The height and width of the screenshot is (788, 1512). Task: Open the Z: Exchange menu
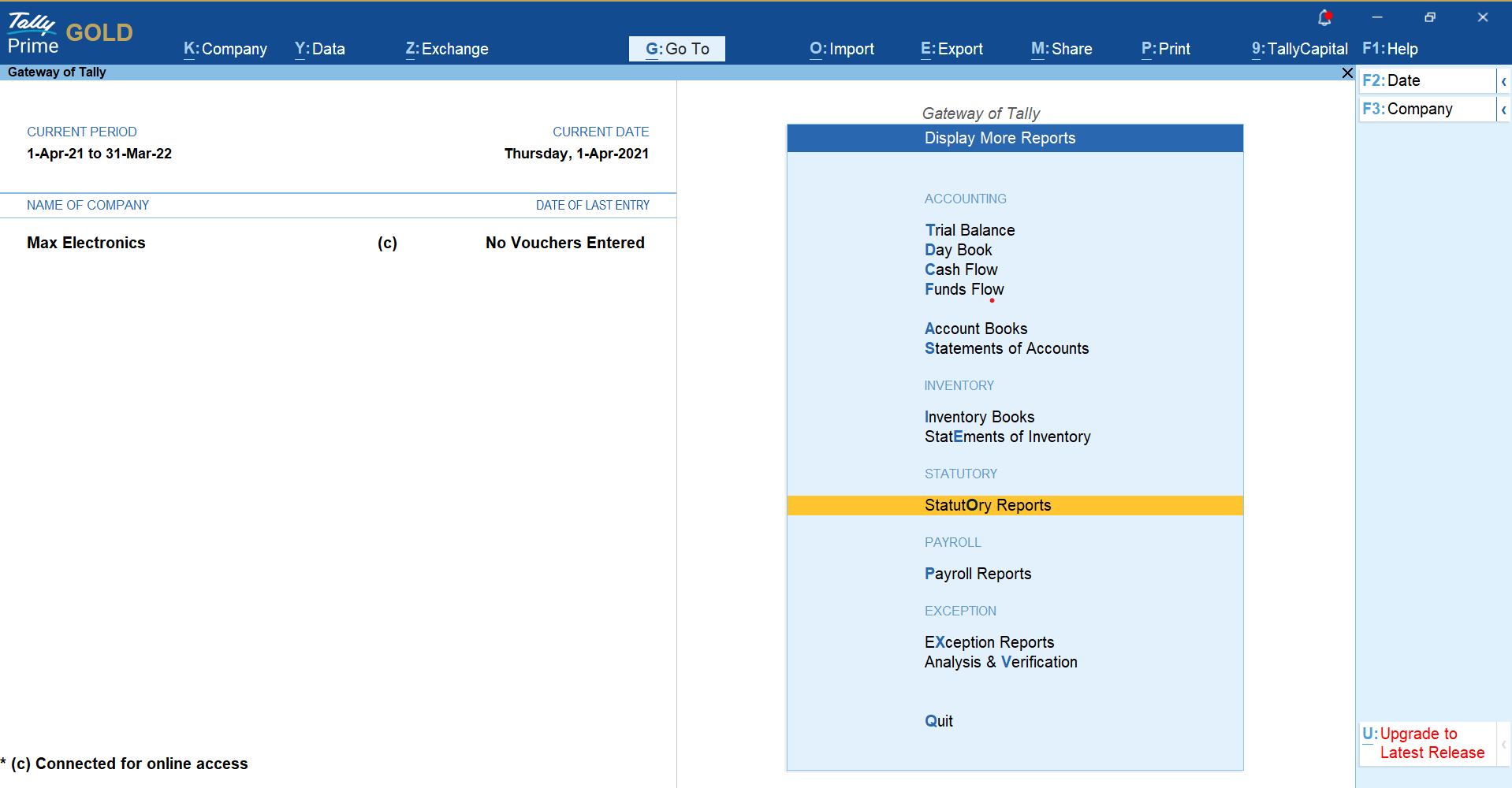pyautogui.click(x=447, y=49)
